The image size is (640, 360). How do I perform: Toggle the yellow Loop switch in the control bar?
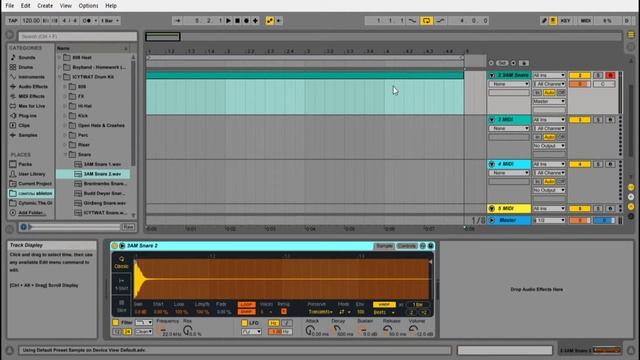426,20
